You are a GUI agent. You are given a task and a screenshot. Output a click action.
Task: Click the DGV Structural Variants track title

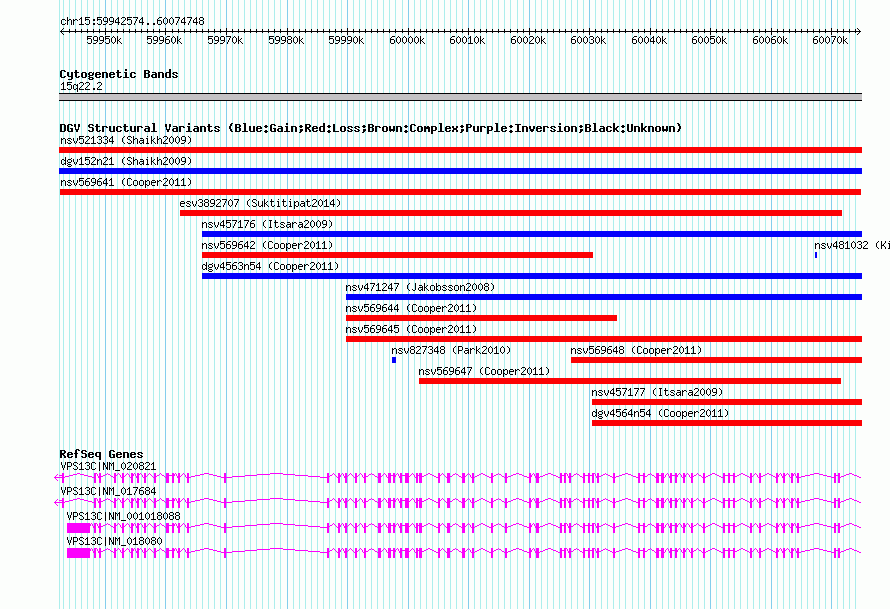(x=370, y=128)
